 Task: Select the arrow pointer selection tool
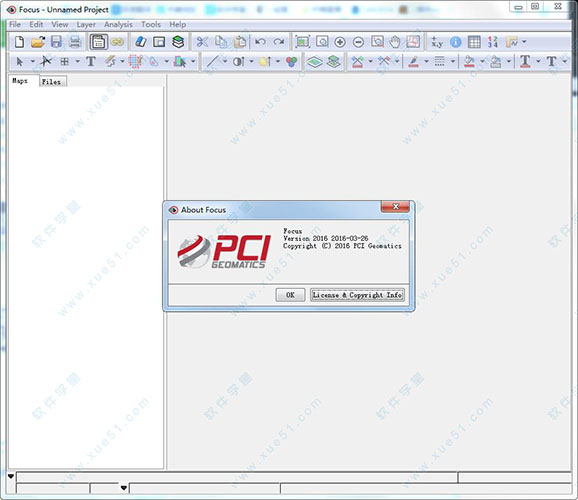pos(20,62)
